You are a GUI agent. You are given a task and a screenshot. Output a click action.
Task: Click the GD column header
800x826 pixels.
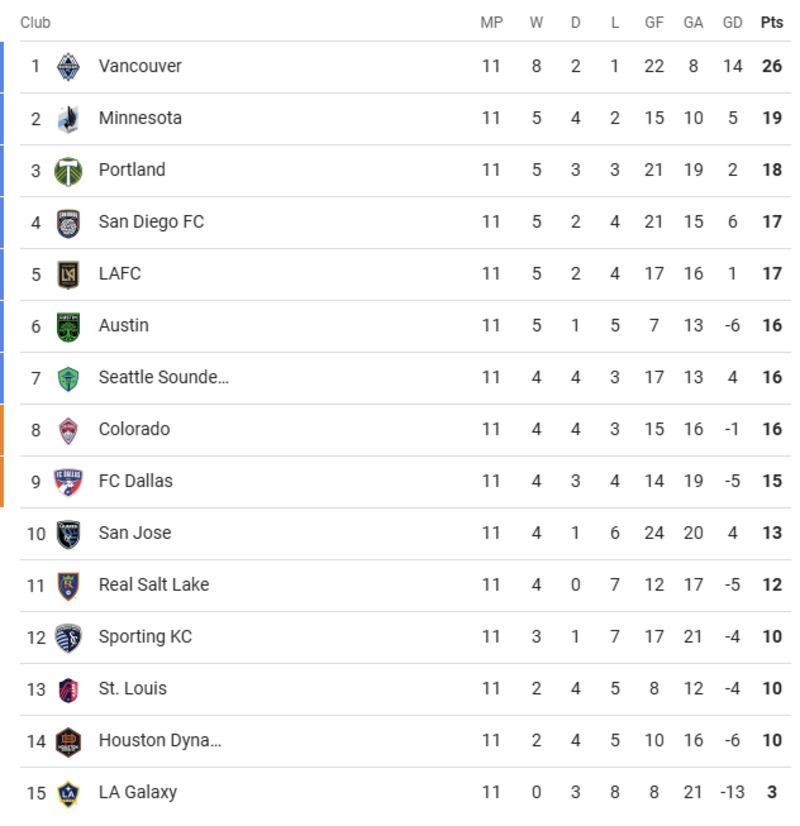click(x=732, y=22)
